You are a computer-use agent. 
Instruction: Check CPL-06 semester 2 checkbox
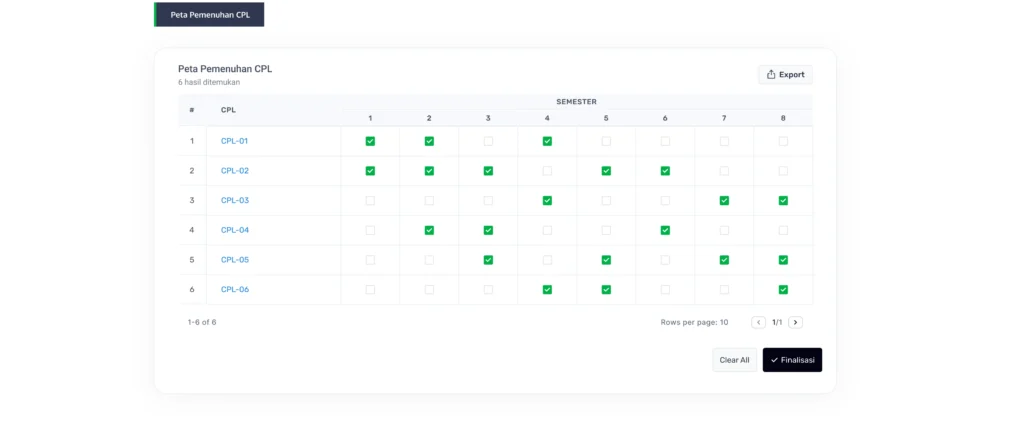click(x=429, y=289)
